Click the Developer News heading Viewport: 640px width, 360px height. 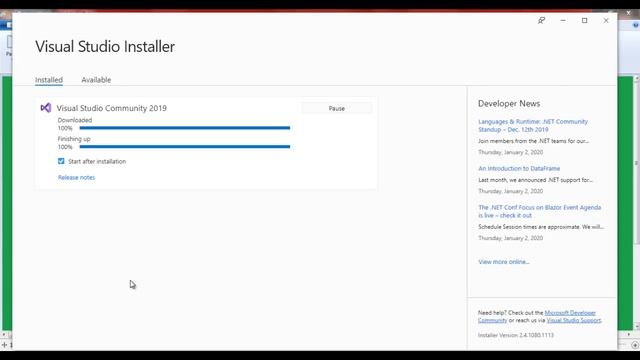tap(509, 104)
